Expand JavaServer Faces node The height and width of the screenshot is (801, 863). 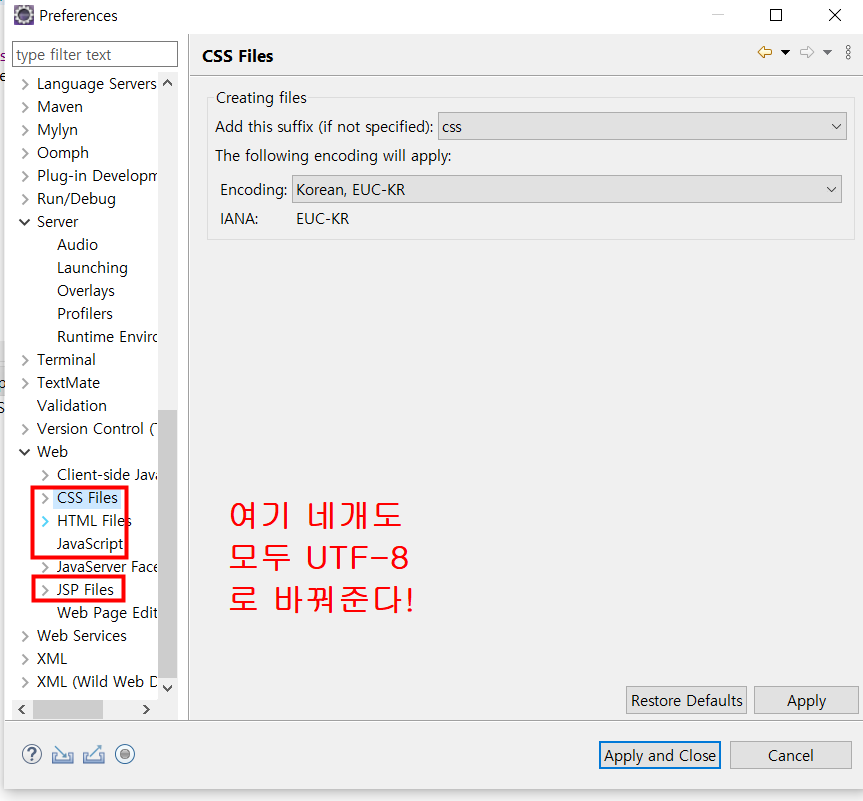click(x=45, y=567)
